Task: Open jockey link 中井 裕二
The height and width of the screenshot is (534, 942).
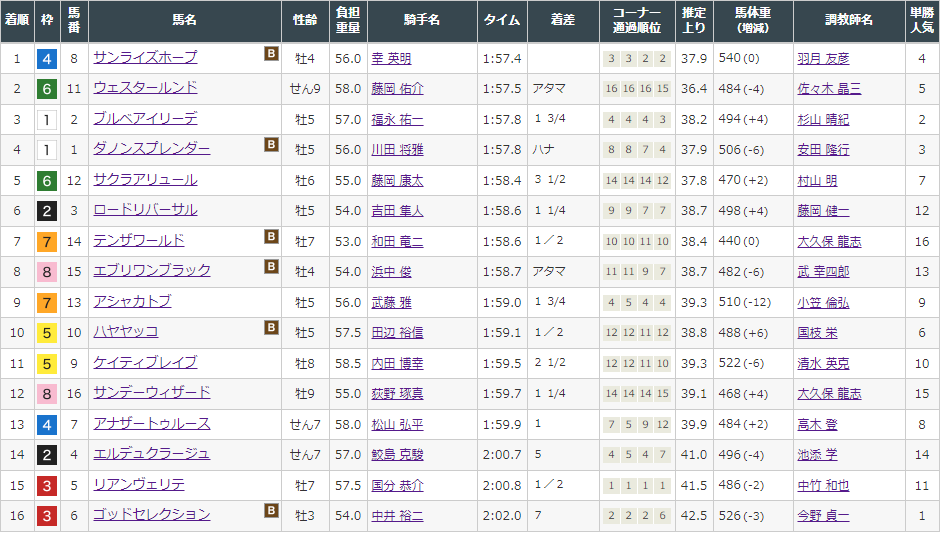Action: click(397, 516)
